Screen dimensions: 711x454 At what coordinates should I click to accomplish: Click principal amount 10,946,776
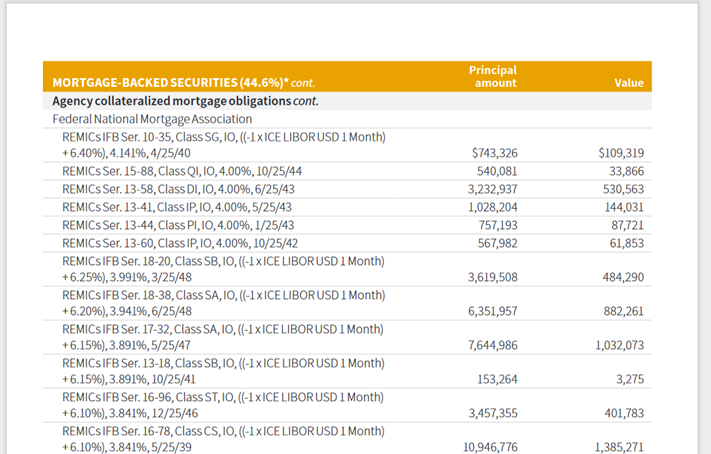tap(490, 448)
